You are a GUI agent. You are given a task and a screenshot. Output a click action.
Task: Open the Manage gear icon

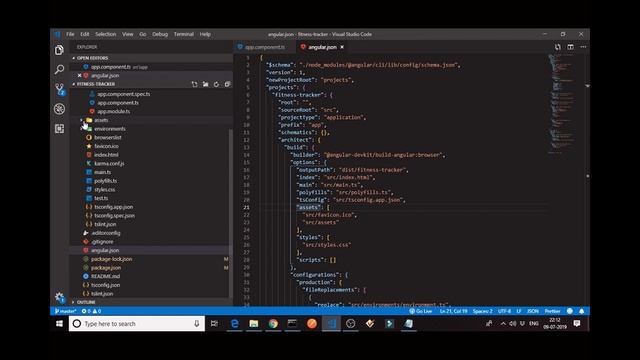60,298
